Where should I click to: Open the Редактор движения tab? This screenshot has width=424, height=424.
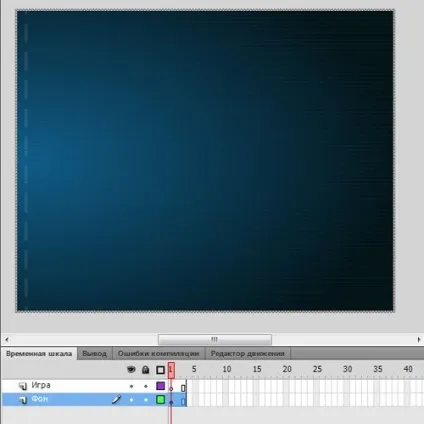point(248,354)
